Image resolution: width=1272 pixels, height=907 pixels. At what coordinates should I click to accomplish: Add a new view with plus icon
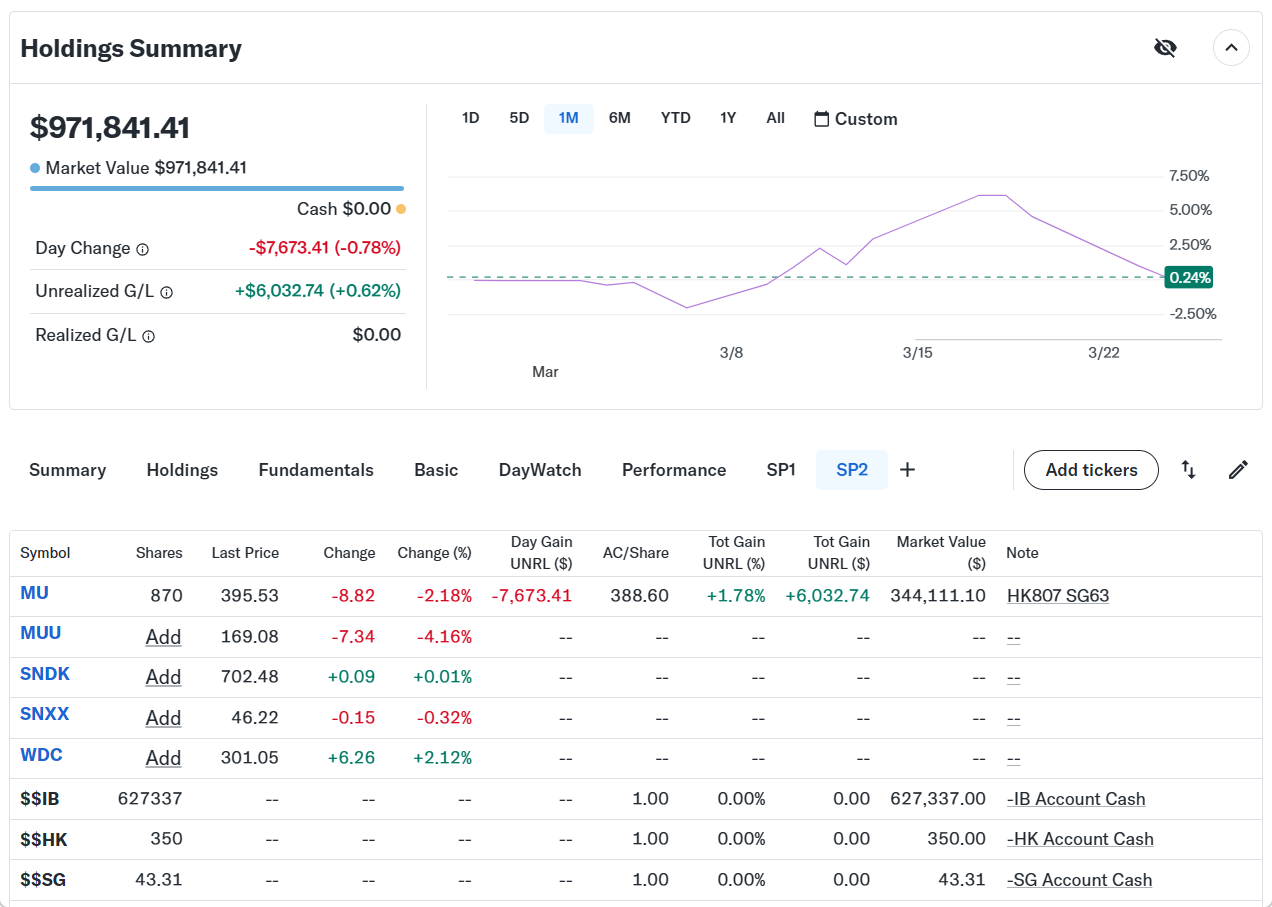(x=907, y=470)
